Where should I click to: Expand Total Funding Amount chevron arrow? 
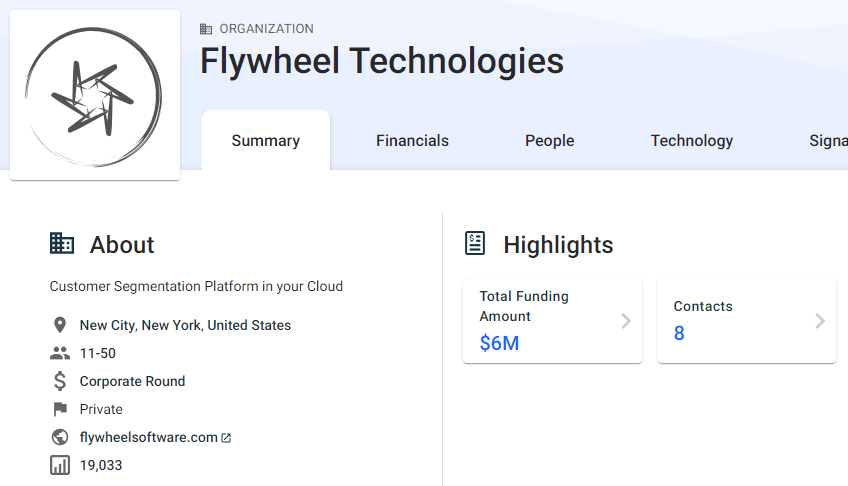point(626,321)
